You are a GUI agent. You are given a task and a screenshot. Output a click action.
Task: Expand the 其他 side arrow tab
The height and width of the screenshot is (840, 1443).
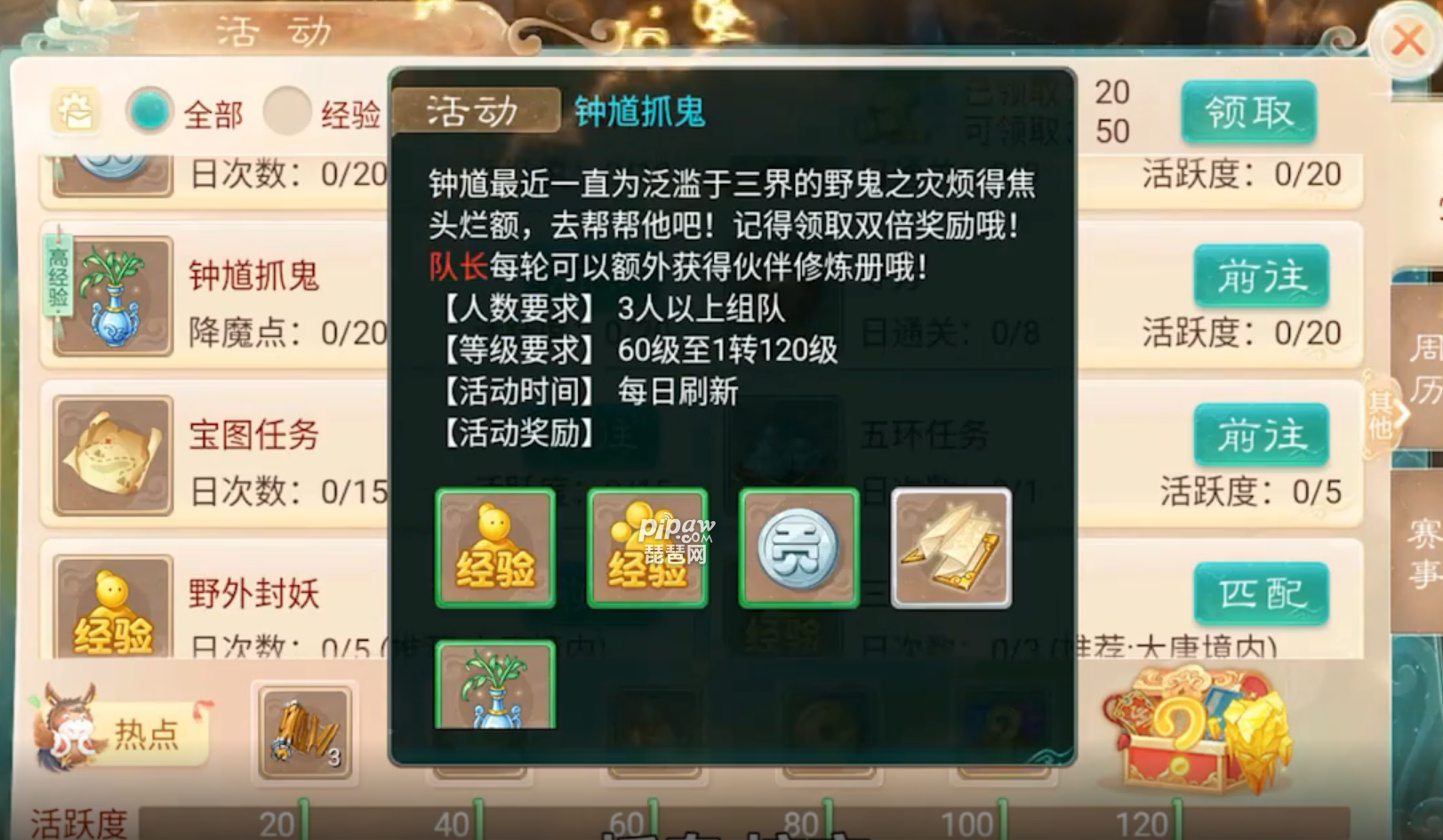tap(1389, 412)
